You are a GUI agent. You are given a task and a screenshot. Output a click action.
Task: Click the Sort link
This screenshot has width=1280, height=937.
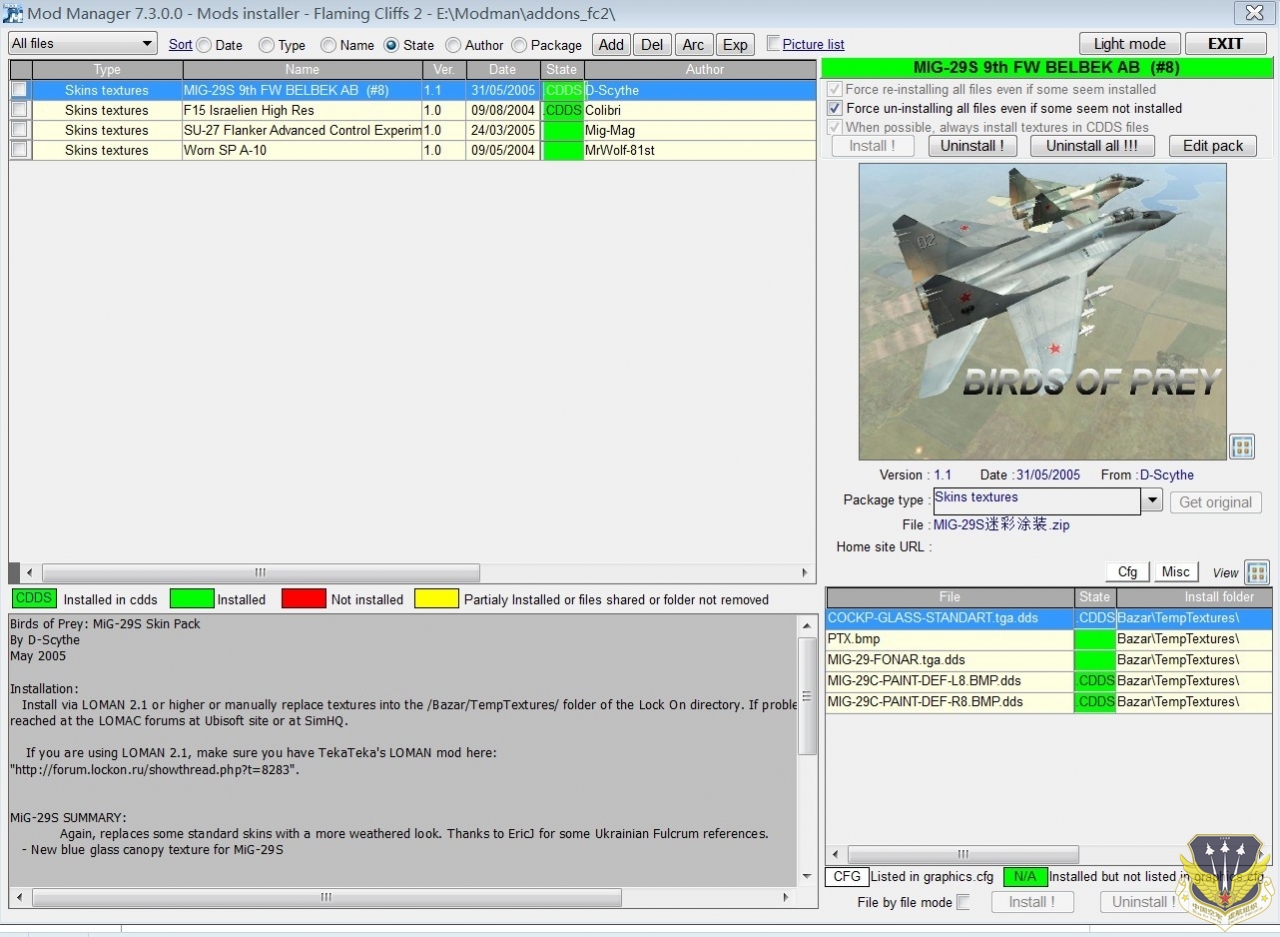180,44
